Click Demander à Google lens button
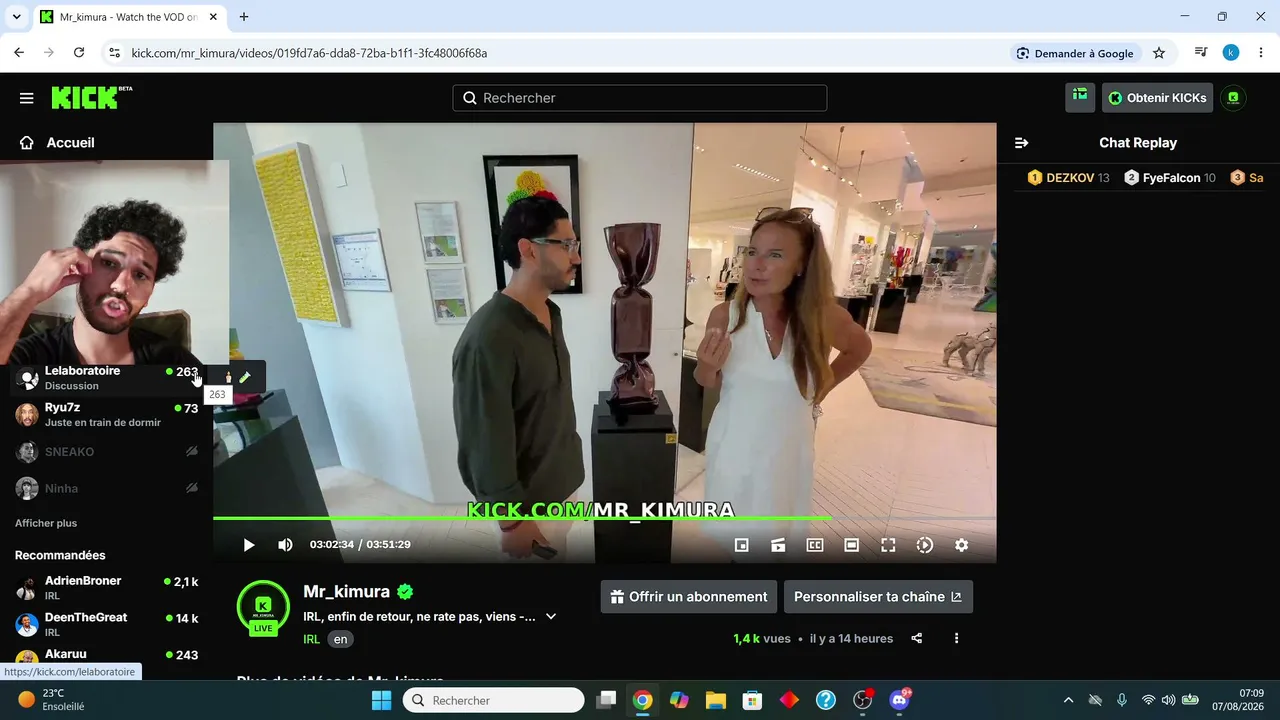Image resolution: width=1280 pixels, height=720 pixels. 1075,53
